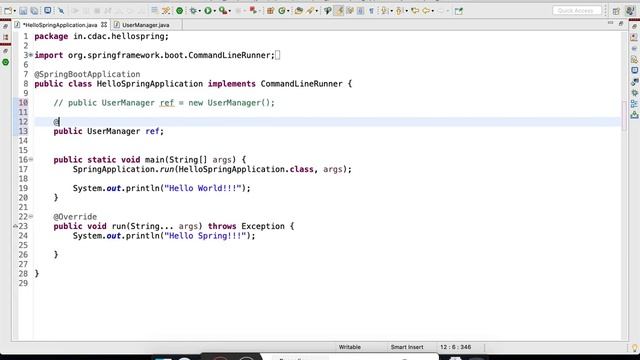Viewport: 640px width, 360px height.
Task: Click the Debug bug toolbar icon
Action: [193, 11]
